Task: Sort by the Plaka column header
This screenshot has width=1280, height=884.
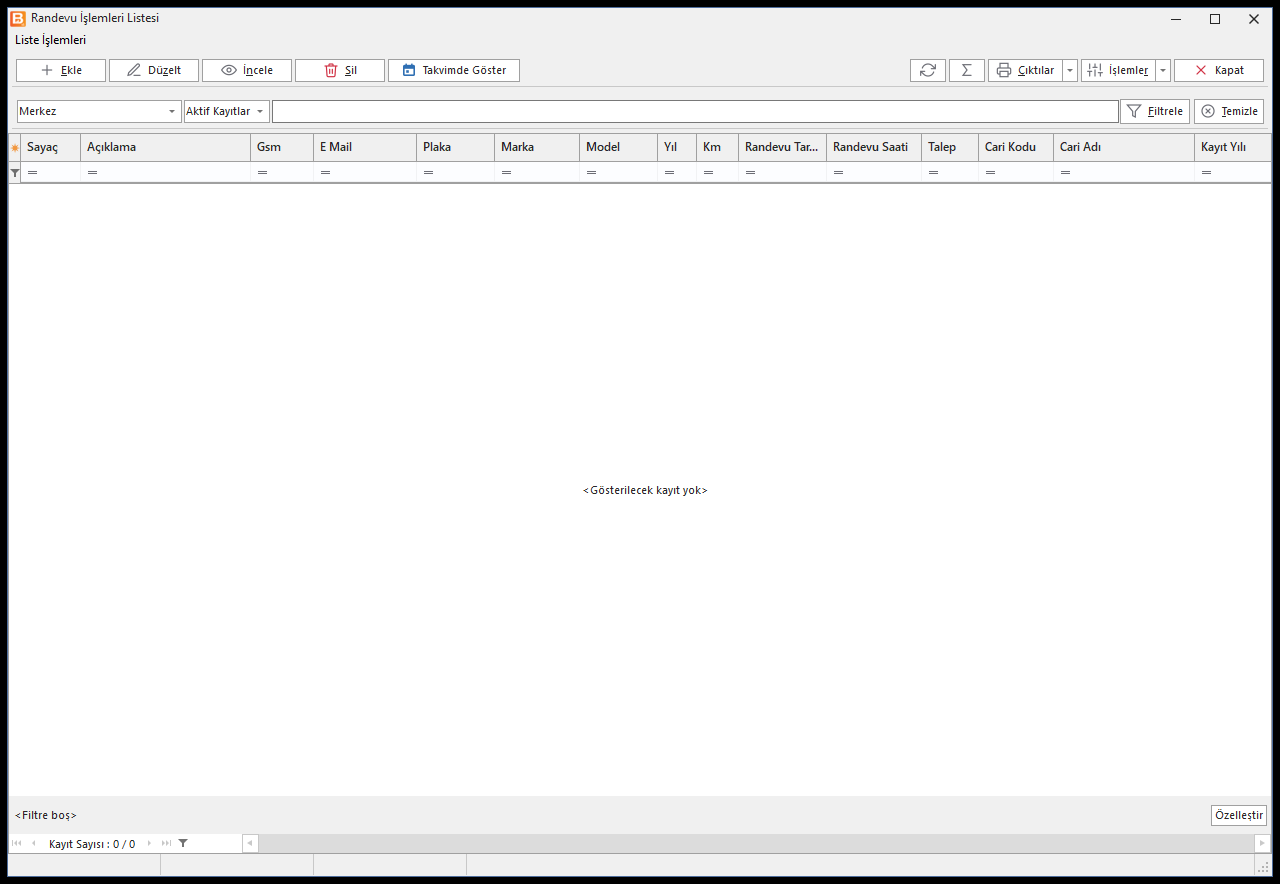Action: click(x=456, y=147)
